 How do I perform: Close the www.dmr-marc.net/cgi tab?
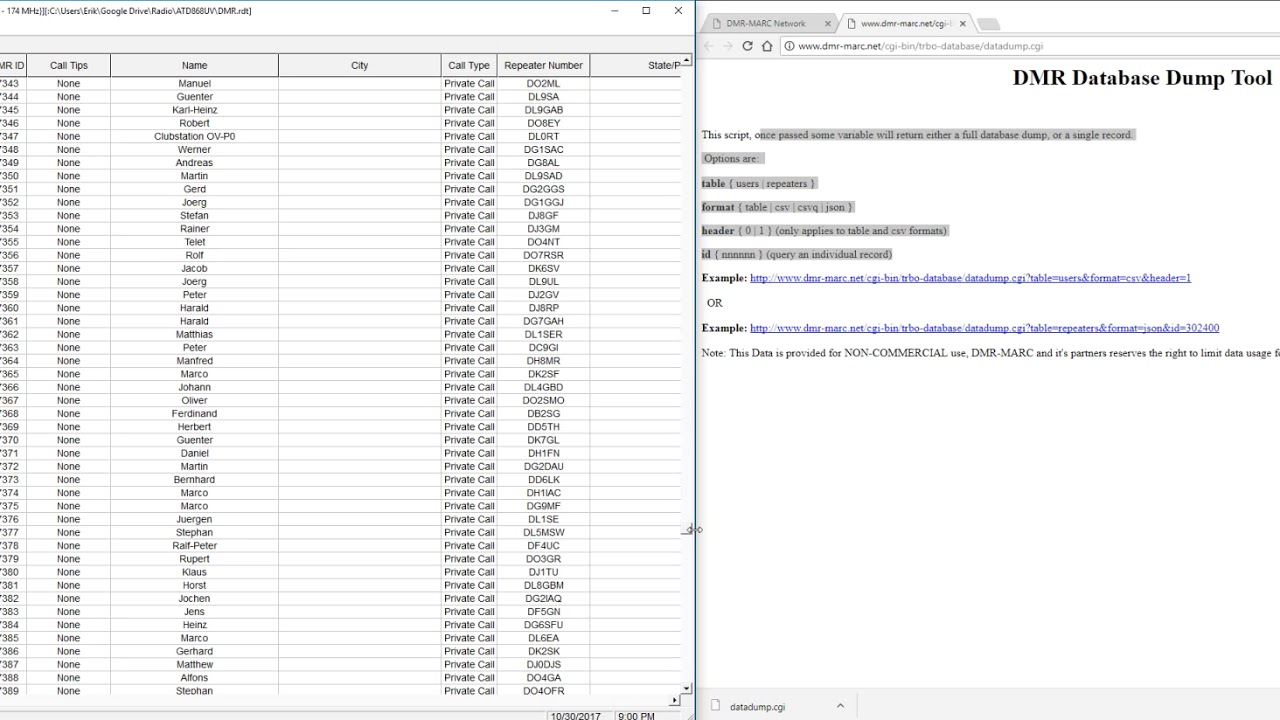pyautogui.click(x=962, y=23)
